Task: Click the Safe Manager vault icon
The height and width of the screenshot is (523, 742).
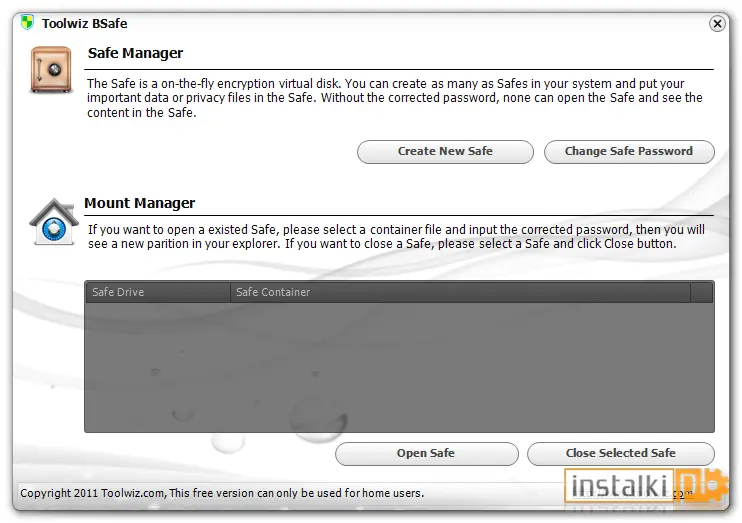Action: click(51, 70)
